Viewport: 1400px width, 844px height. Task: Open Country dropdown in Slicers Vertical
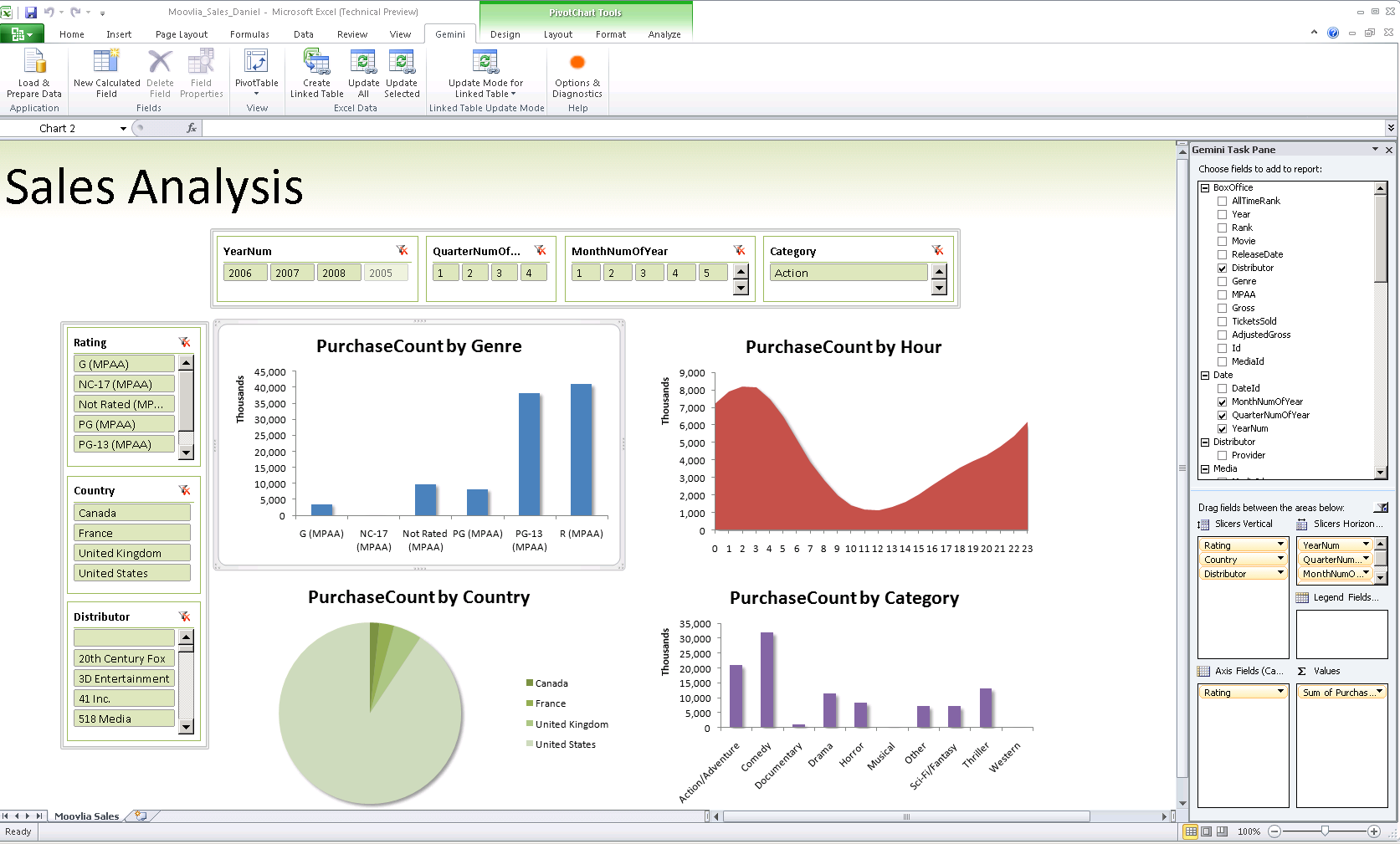tap(1280, 559)
